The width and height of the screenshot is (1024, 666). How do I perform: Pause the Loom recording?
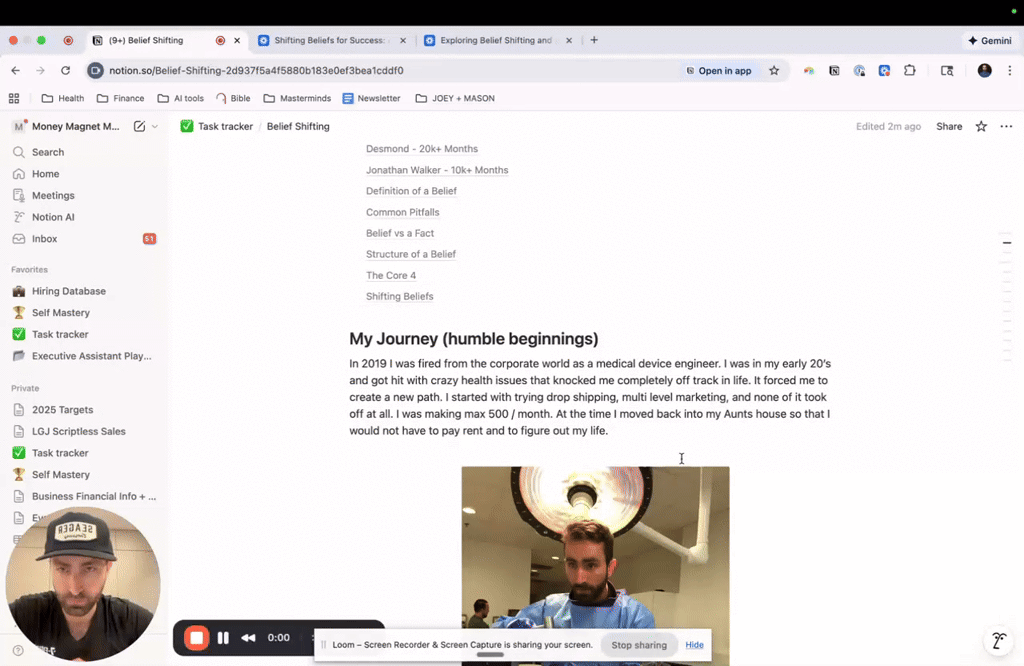click(x=223, y=638)
